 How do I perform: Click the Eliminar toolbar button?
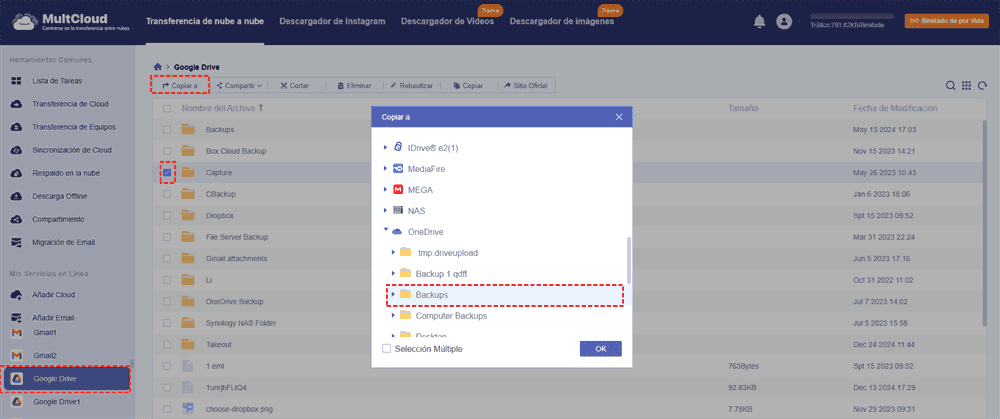(354, 85)
